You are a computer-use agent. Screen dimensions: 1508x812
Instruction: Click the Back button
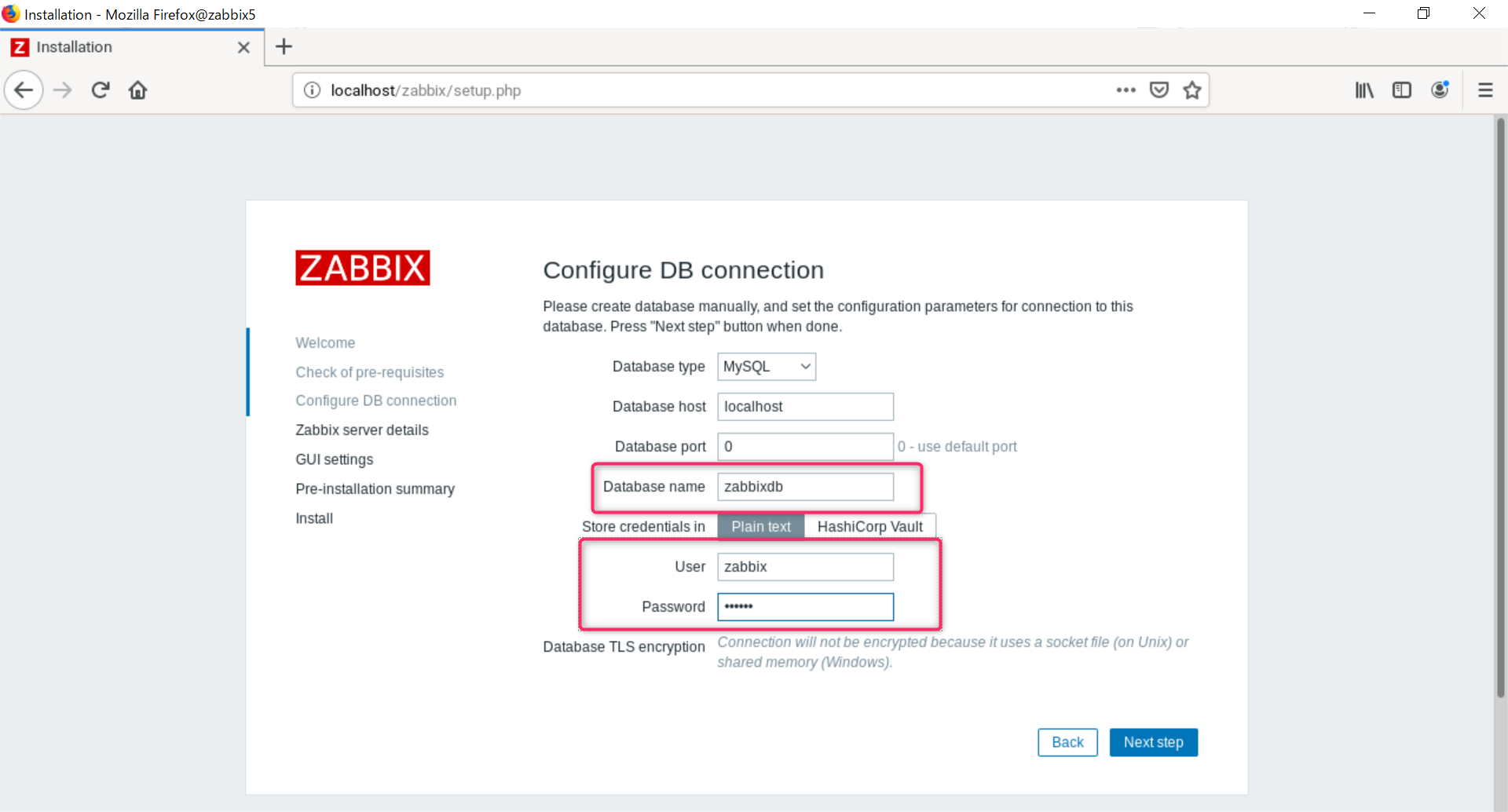1067,743
